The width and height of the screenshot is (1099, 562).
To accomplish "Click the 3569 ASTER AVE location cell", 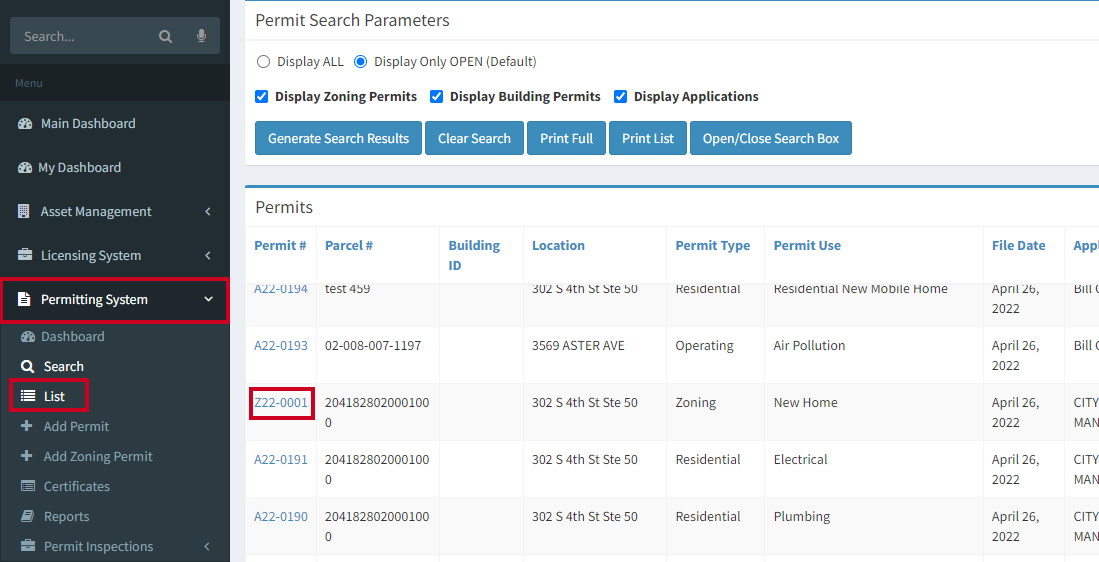I will 578,345.
